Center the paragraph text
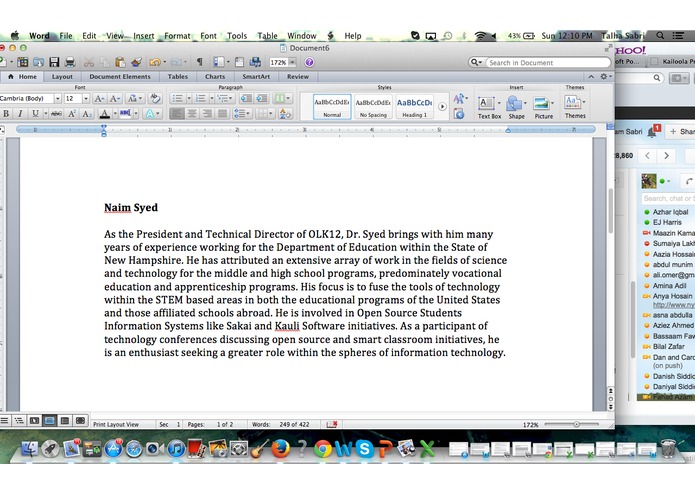 point(192,114)
